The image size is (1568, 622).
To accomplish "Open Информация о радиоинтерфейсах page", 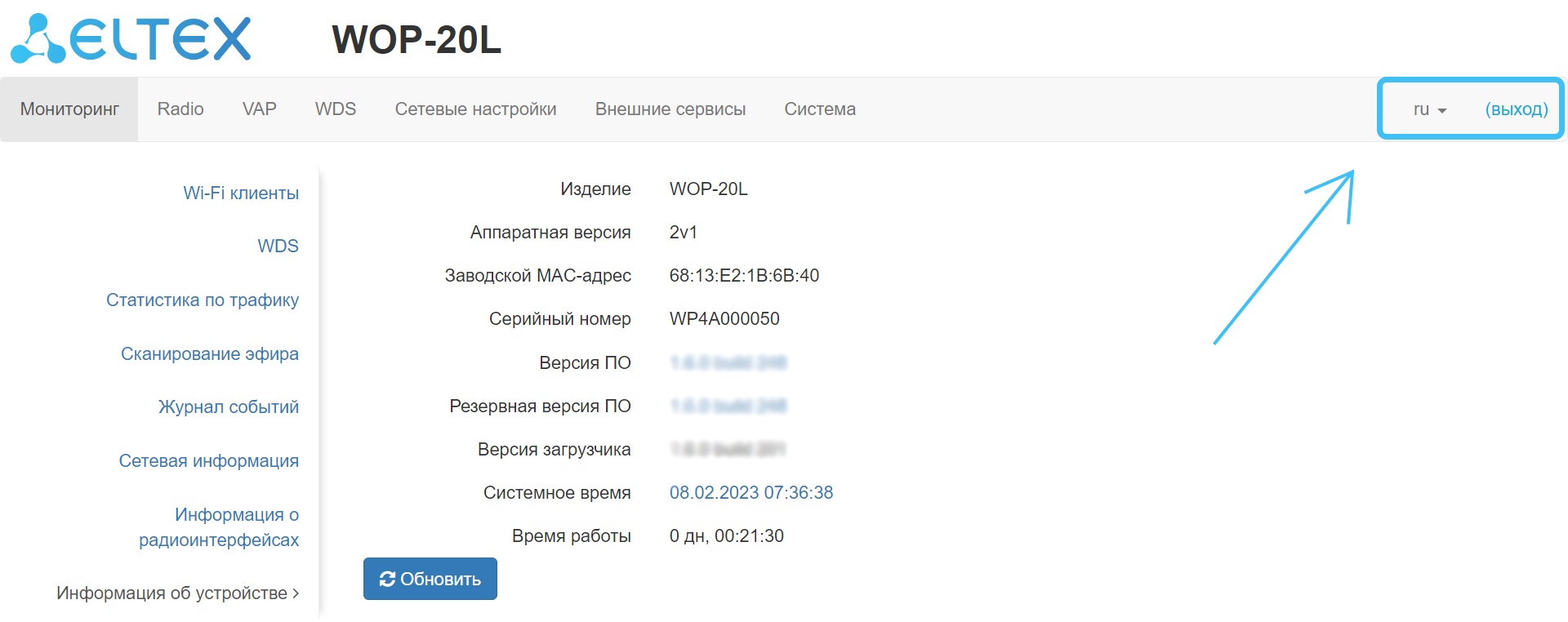I will click(219, 527).
